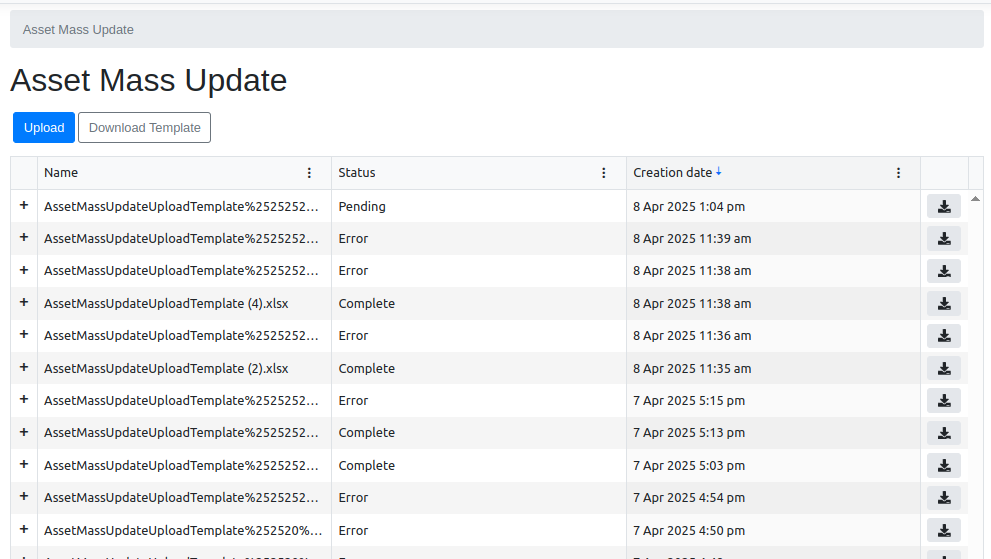The image size is (991, 559).
Task: Click the Upload button
Action: click(44, 128)
